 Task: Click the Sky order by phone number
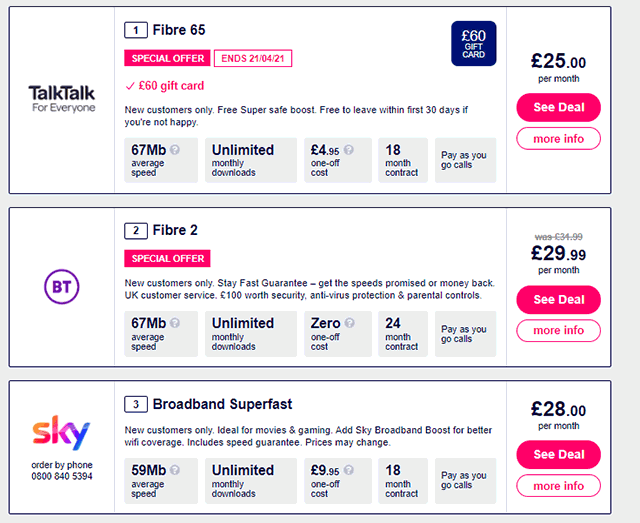[62, 476]
